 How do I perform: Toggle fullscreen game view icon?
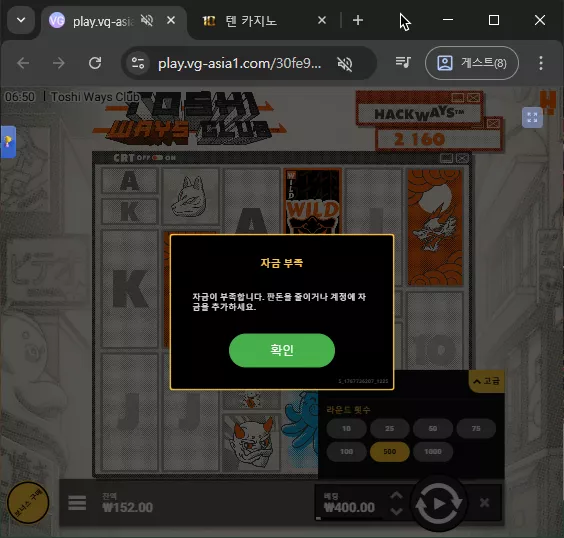tap(532, 117)
